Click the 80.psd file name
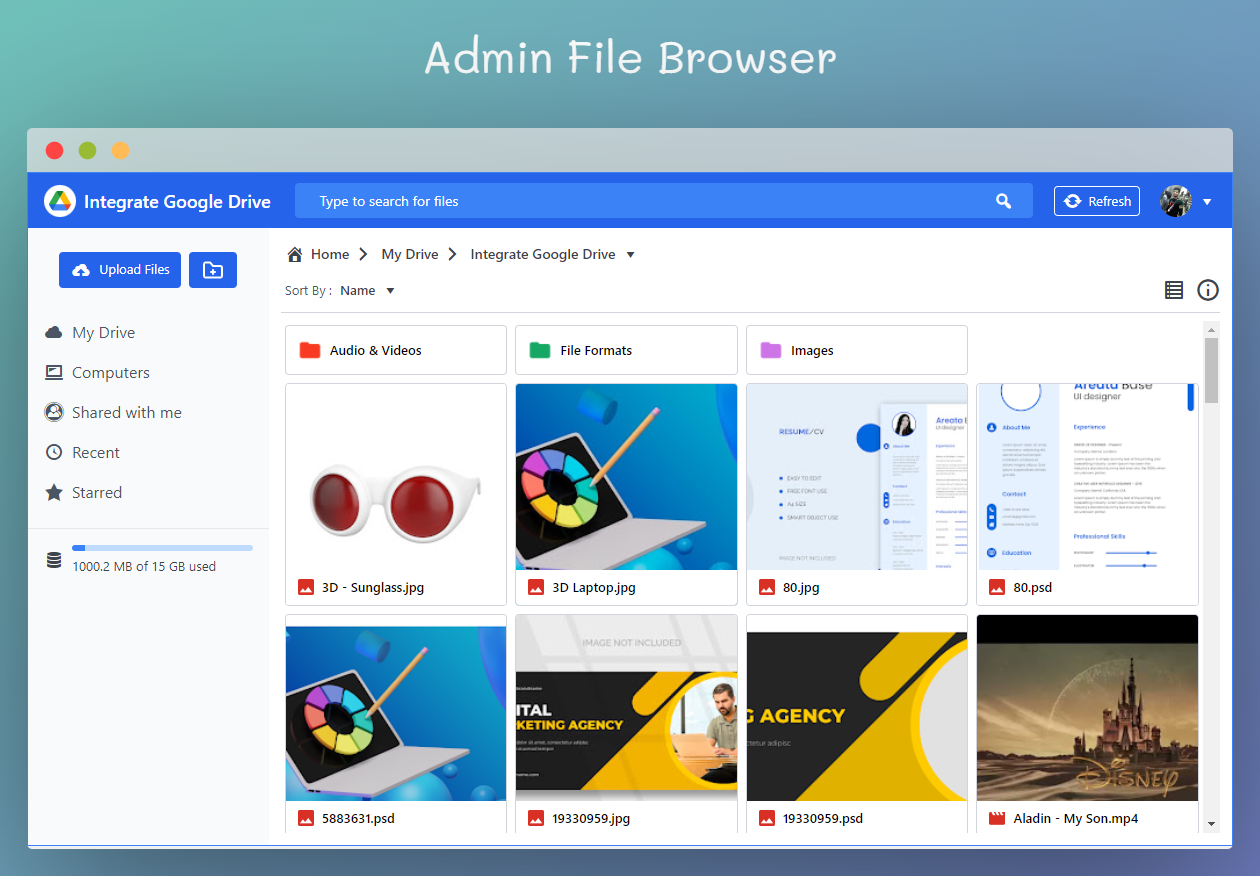This screenshot has height=876, width=1260. coord(1032,588)
